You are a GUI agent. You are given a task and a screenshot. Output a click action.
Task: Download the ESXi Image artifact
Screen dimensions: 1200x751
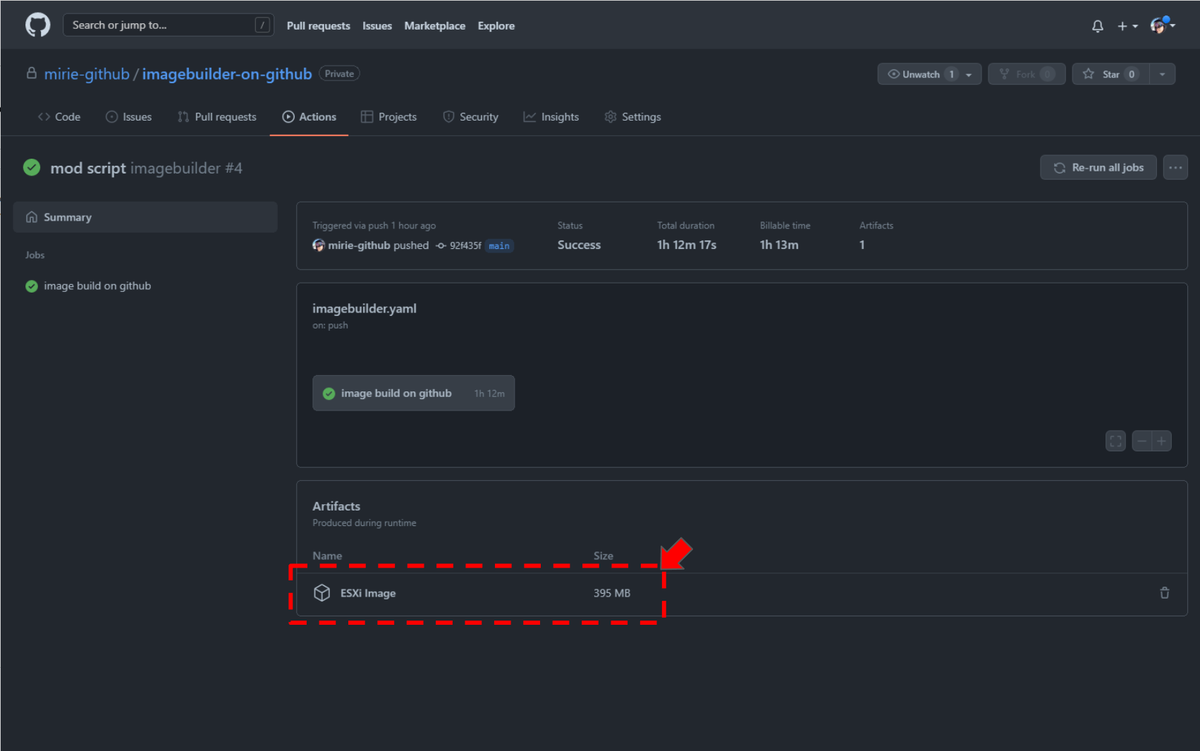point(368,593)
